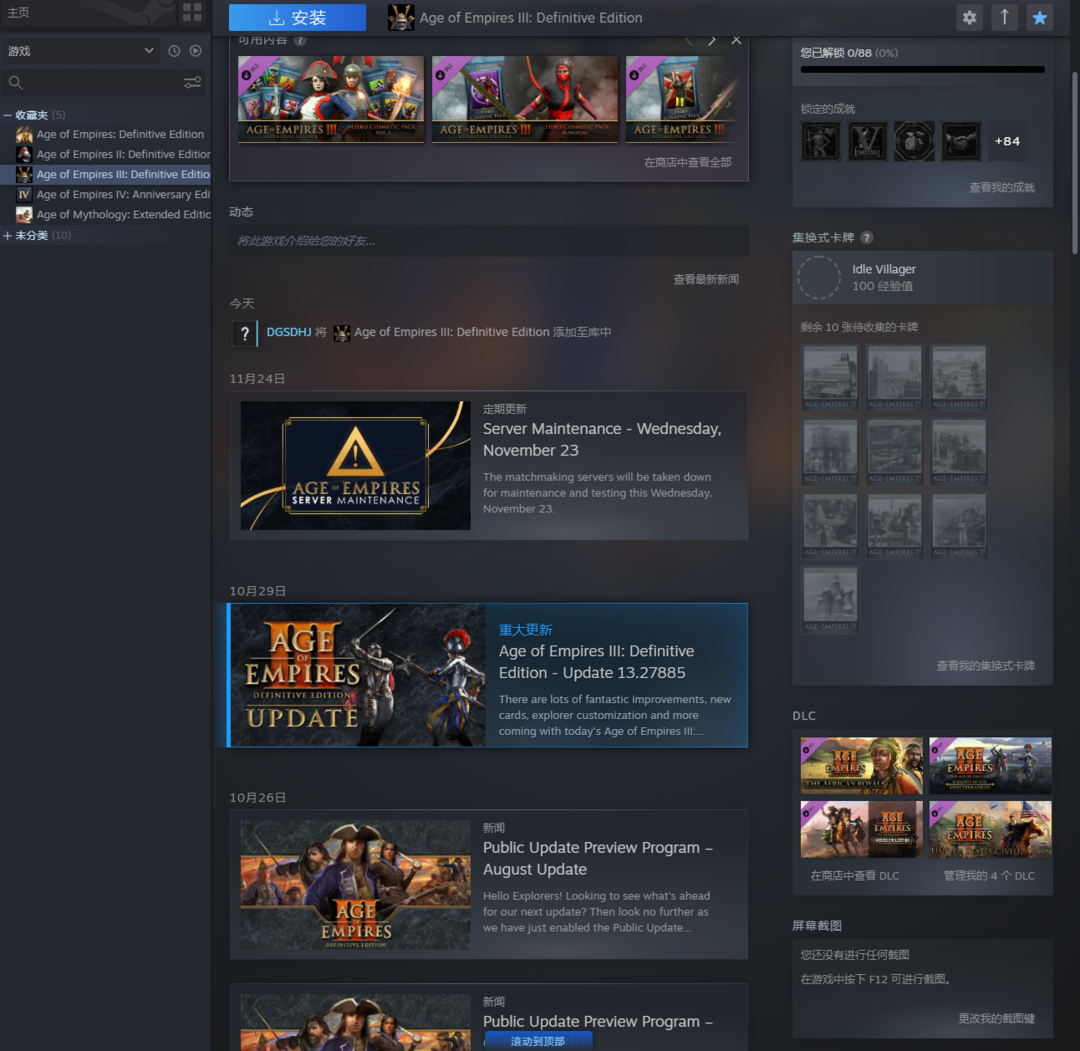Show next available content with right arrow
This screenshot has height=1051, width=1080.
711,41
